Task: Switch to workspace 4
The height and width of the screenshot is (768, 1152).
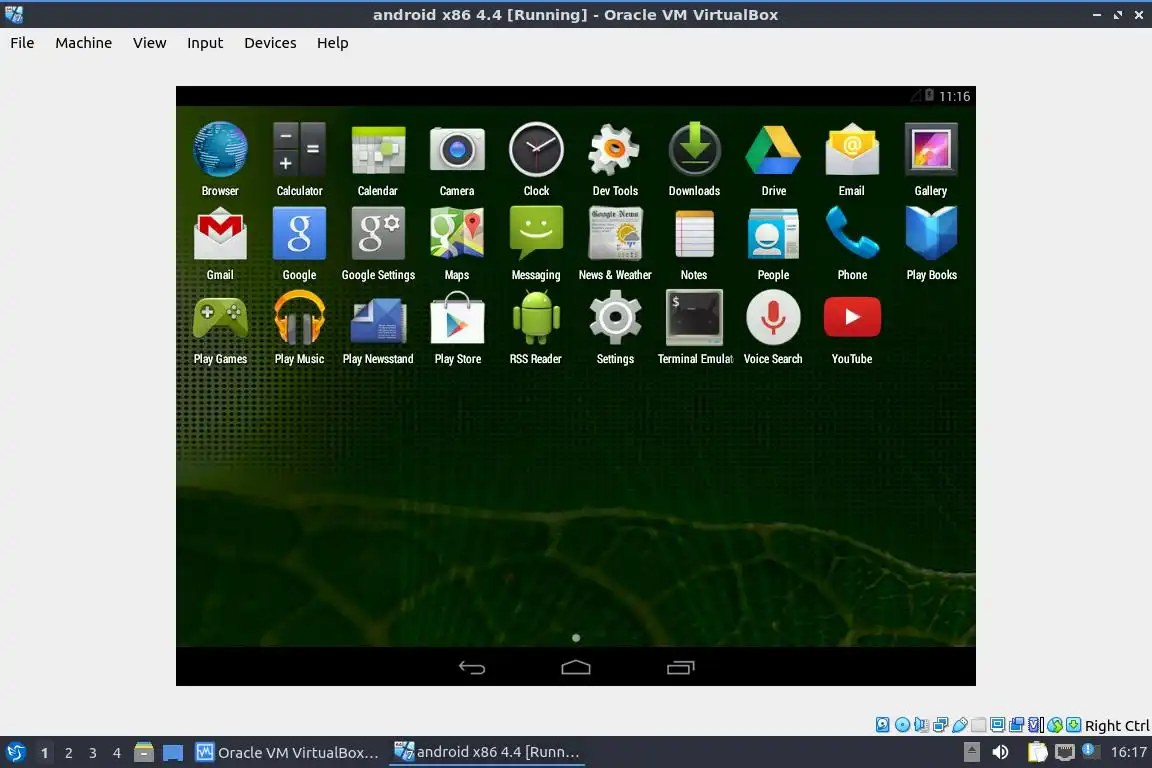Action: tap(117, 753)
